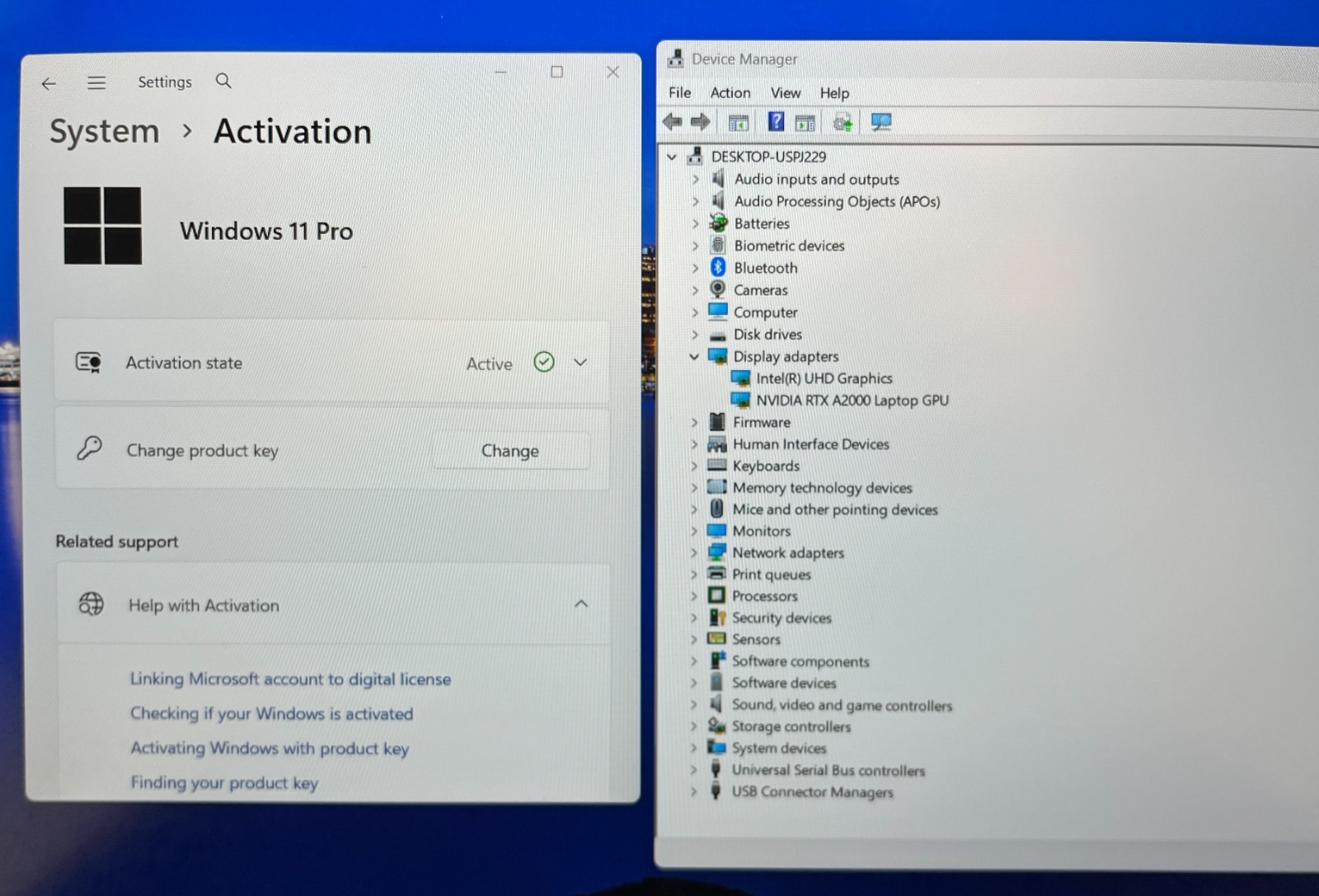This screenshot has height=896, width=1319.
Task: Open Checking if your Windows is activated
Action: point(271,714)
